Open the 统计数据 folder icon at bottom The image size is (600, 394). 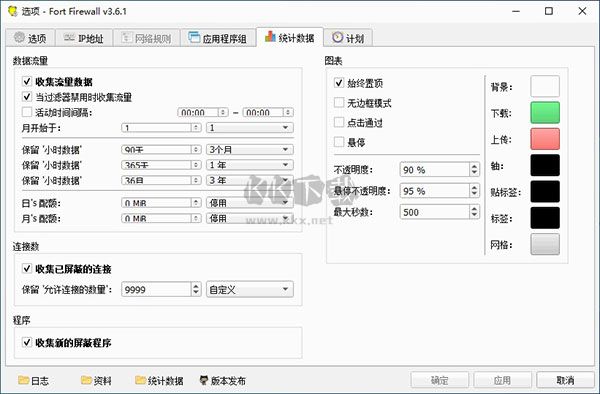(141, 380)
